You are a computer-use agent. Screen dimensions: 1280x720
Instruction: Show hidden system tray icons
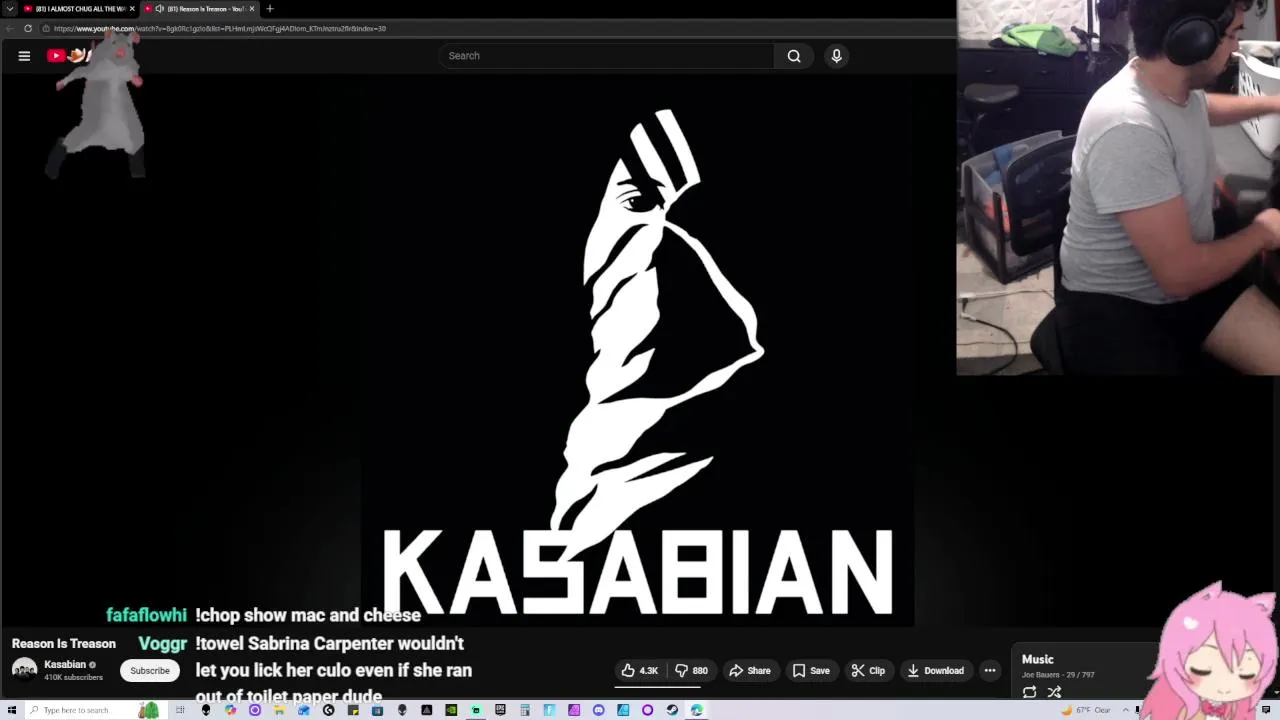tap(1127, 710)
